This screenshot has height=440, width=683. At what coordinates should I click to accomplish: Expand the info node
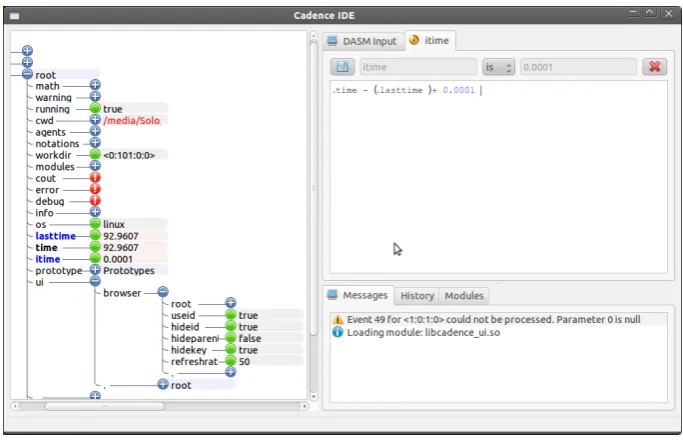[95, 212]
